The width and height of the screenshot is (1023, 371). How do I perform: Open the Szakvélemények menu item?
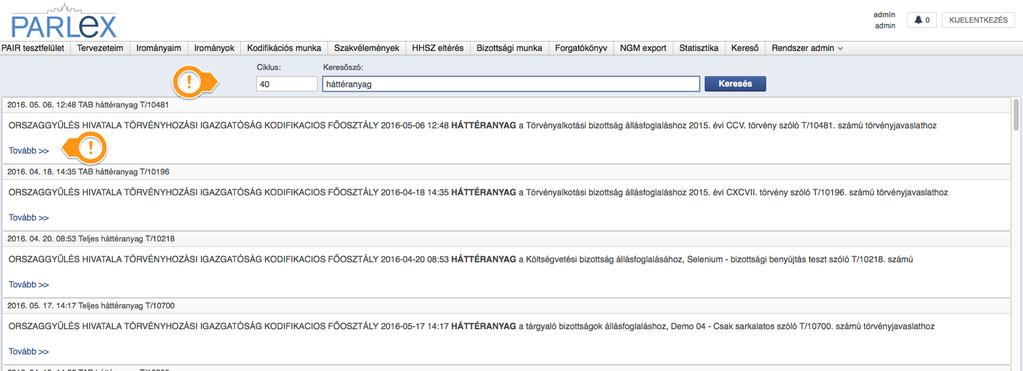[x=367, y=48]
